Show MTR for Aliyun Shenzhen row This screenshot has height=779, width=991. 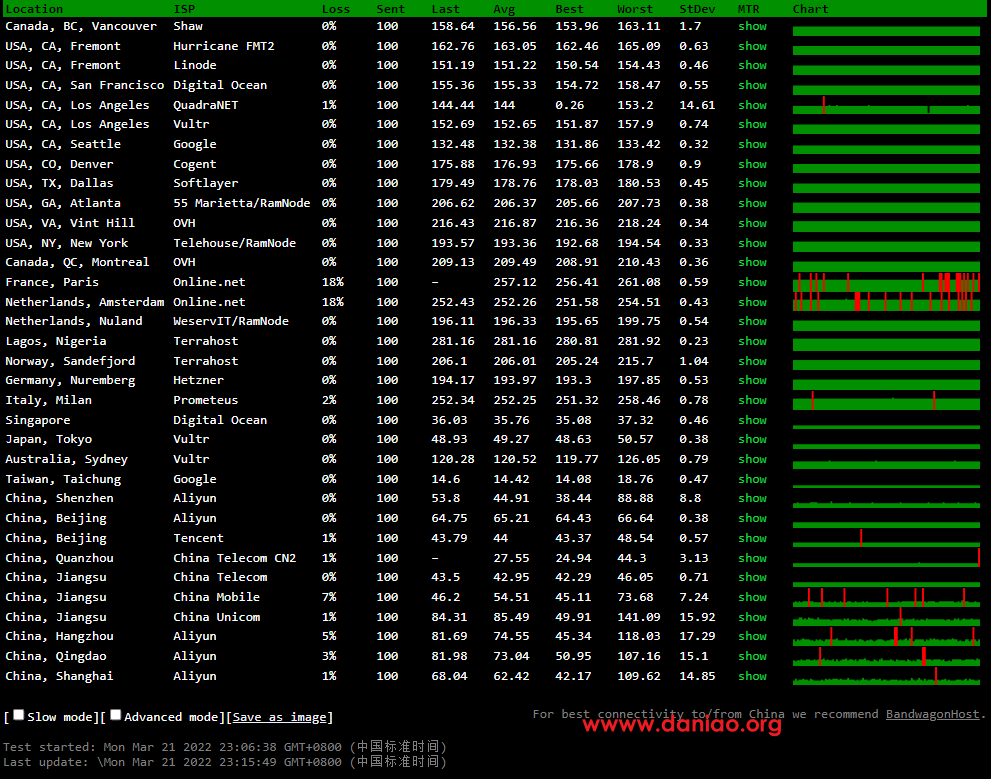752,498
